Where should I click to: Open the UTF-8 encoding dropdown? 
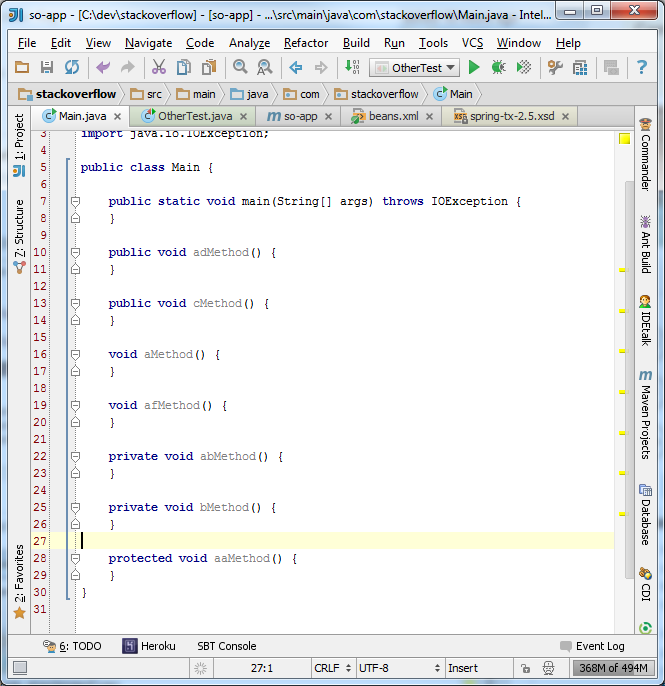399,668
